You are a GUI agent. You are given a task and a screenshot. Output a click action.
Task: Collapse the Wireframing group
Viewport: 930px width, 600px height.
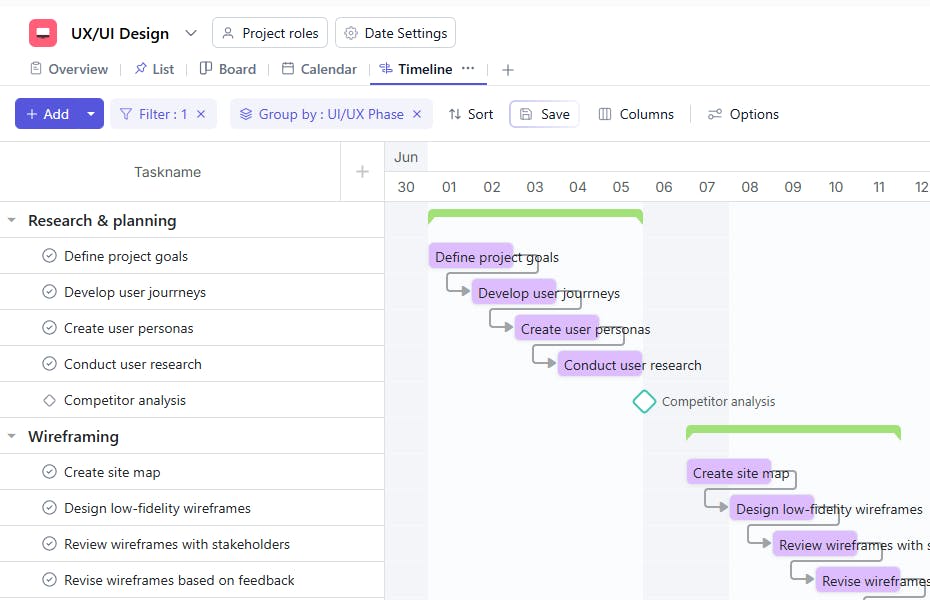coord(12,436)
